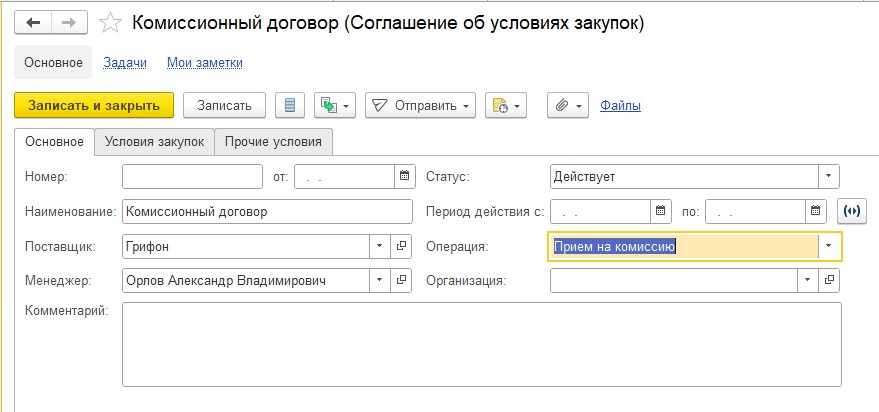The height and width of the screenshot is (412, 879).
Task: Add the document to favorites with the star
Action: (112, 22)
